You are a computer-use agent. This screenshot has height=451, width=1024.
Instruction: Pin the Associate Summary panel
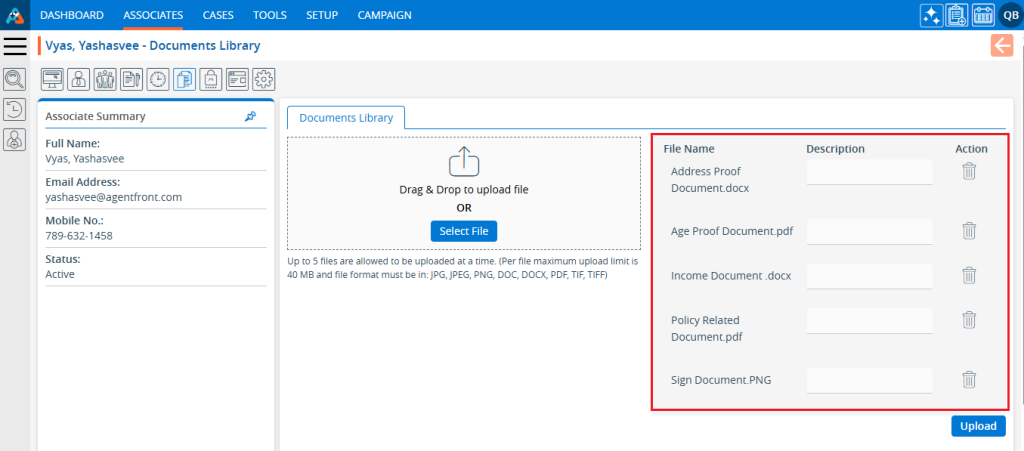click(x=250, y=116)
